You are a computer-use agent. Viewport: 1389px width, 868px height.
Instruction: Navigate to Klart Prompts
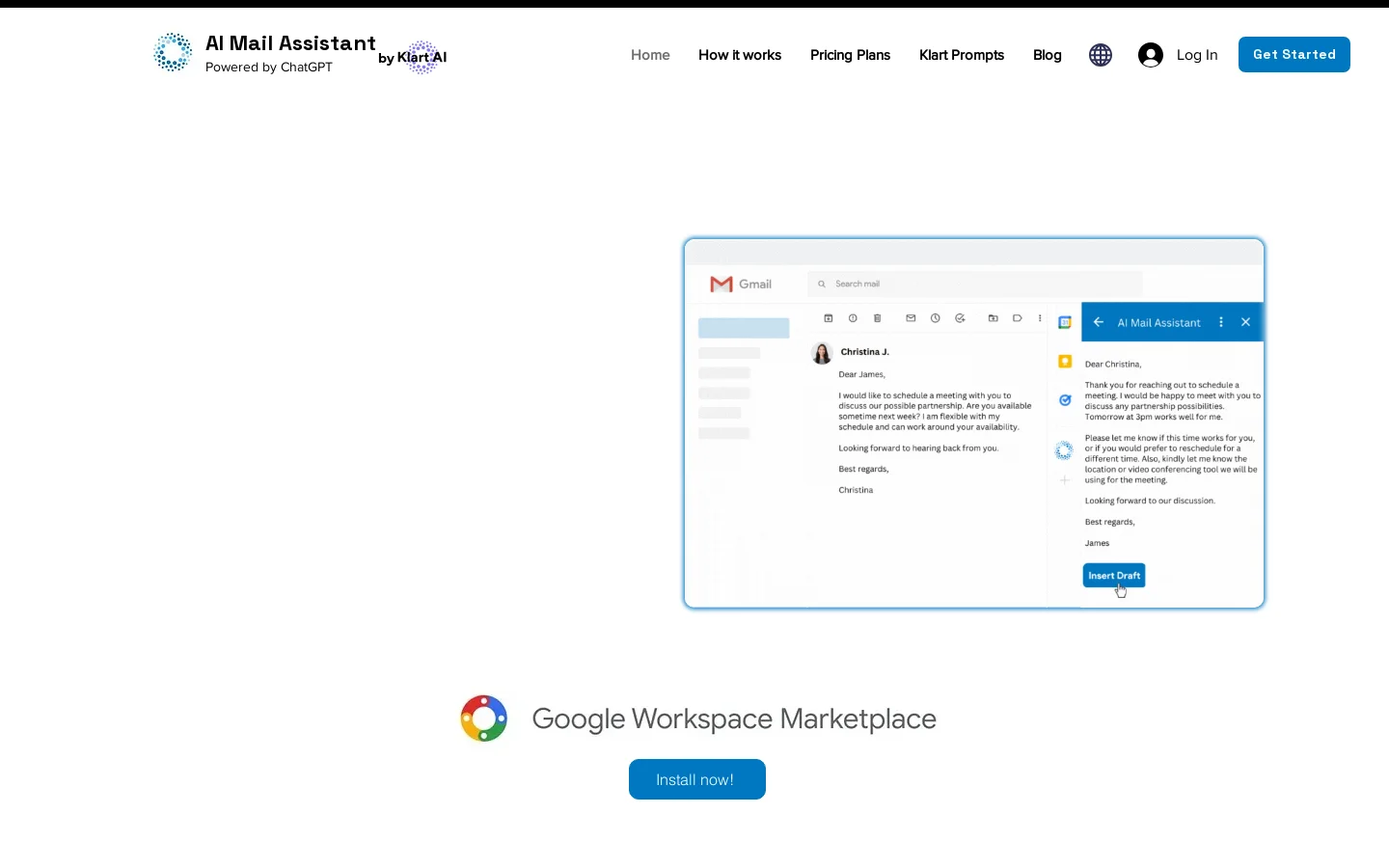[x=962, y=55]
